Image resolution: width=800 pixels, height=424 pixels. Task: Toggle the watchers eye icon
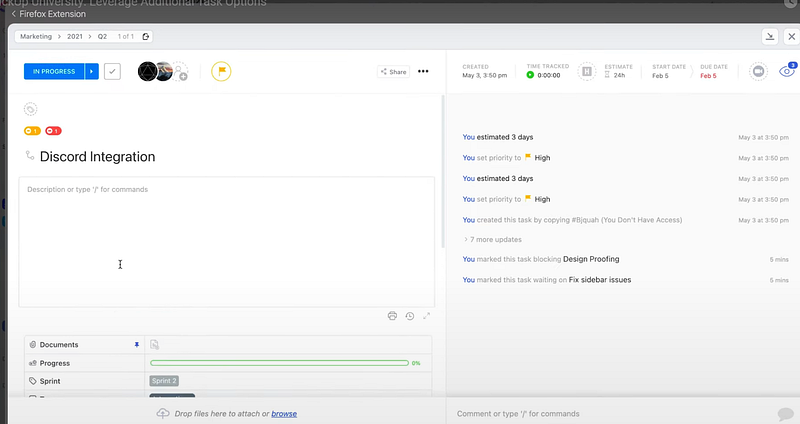click(x=787, y=71)
